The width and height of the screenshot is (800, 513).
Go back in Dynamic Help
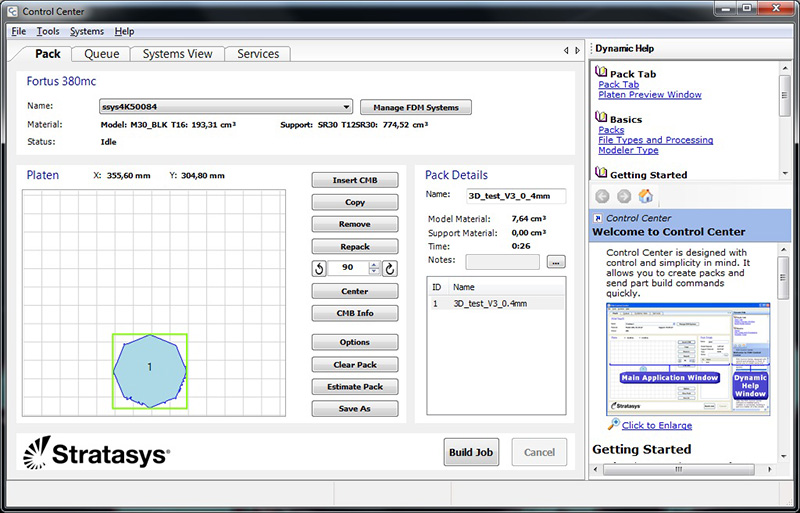(603, 196)
